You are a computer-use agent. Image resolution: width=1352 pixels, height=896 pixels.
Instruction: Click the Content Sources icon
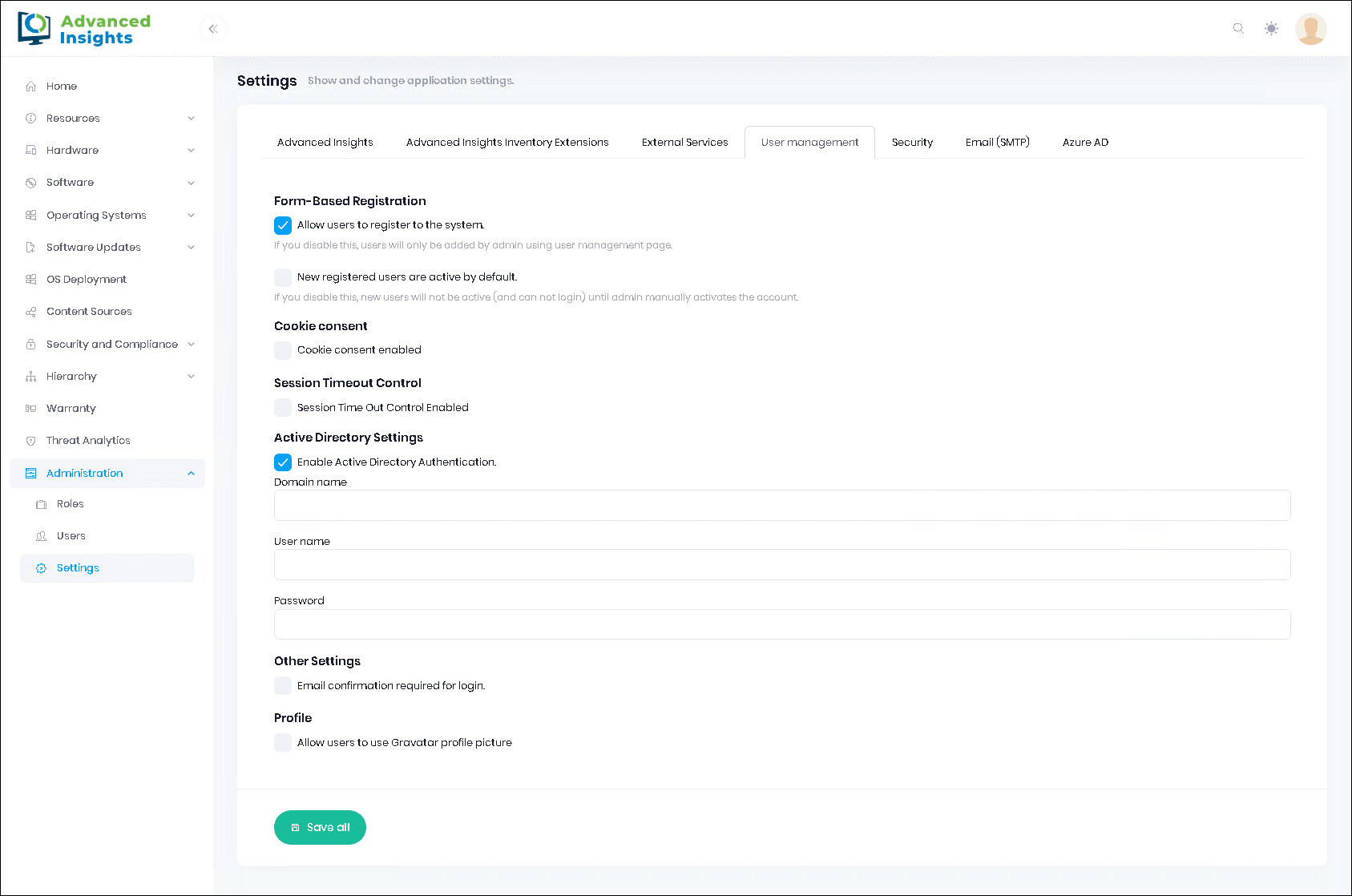[31, 312]
